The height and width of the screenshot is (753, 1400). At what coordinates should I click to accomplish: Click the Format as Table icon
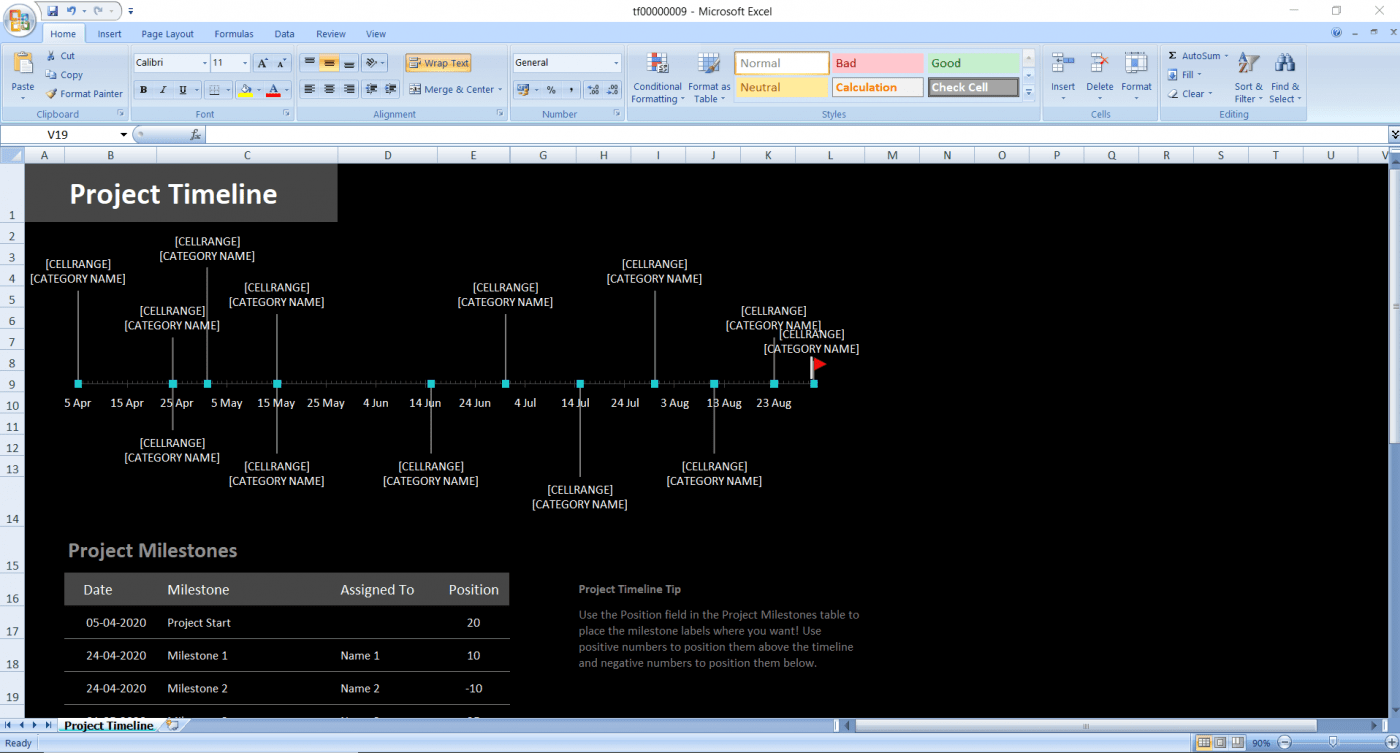click(x=709, y=65)
